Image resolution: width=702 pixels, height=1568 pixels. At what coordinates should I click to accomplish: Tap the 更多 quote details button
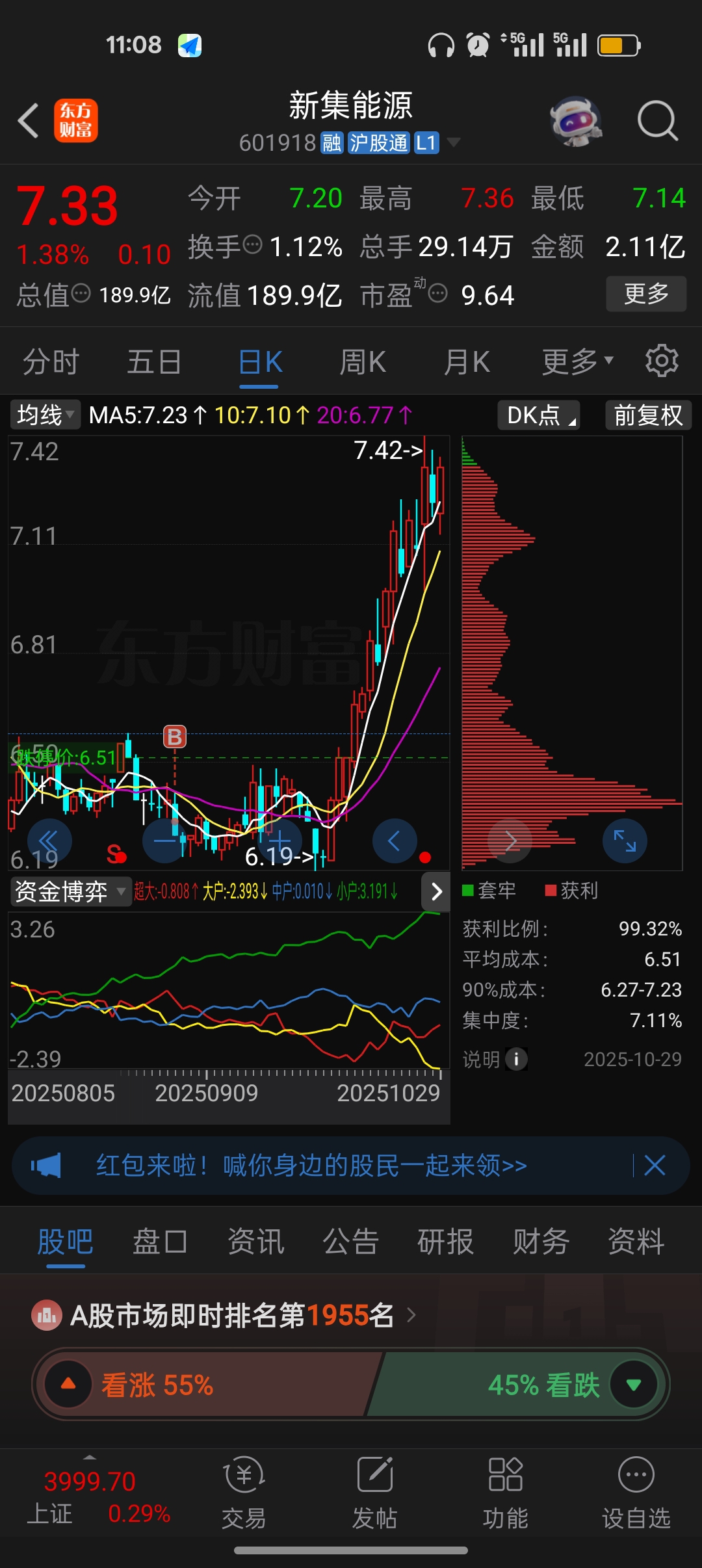coord(646,294)
